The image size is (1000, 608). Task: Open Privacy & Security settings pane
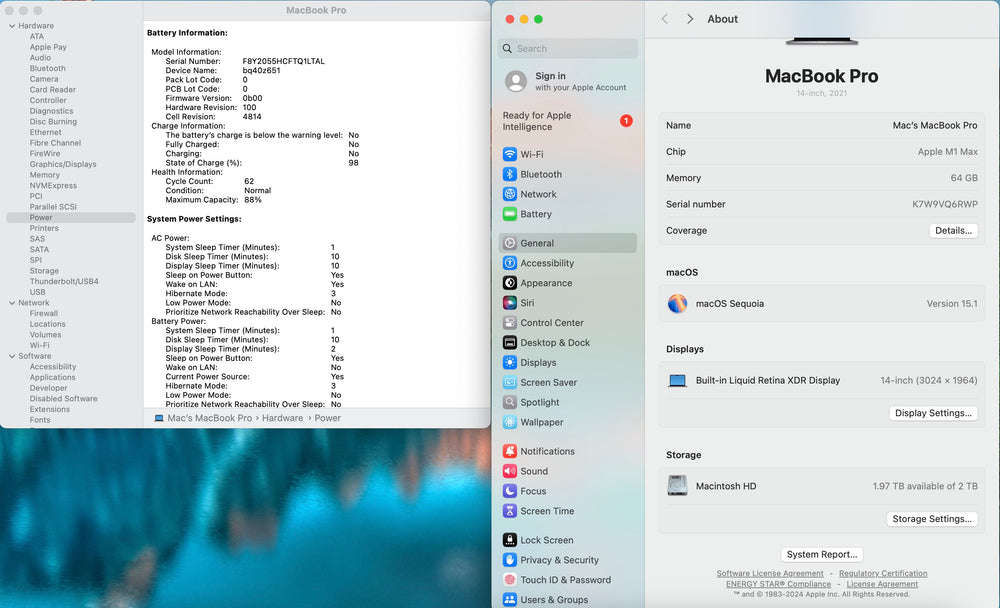559,560
